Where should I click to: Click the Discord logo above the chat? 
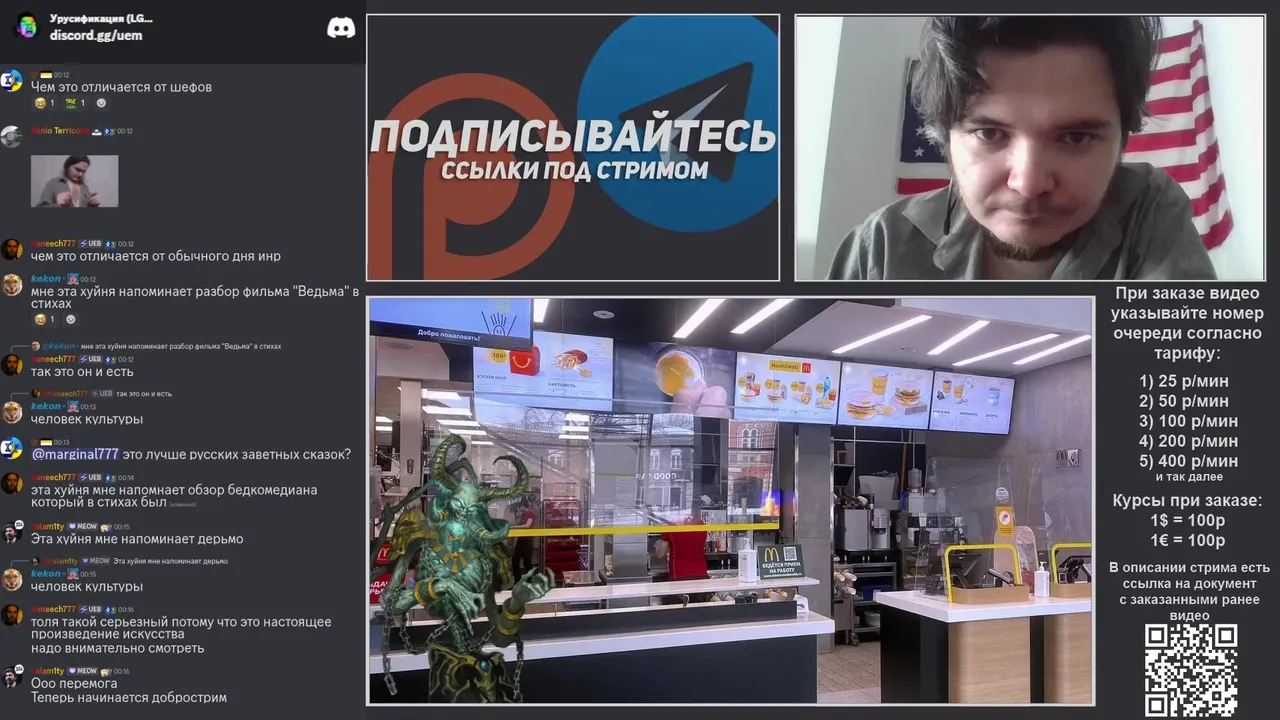click(341, 28)
